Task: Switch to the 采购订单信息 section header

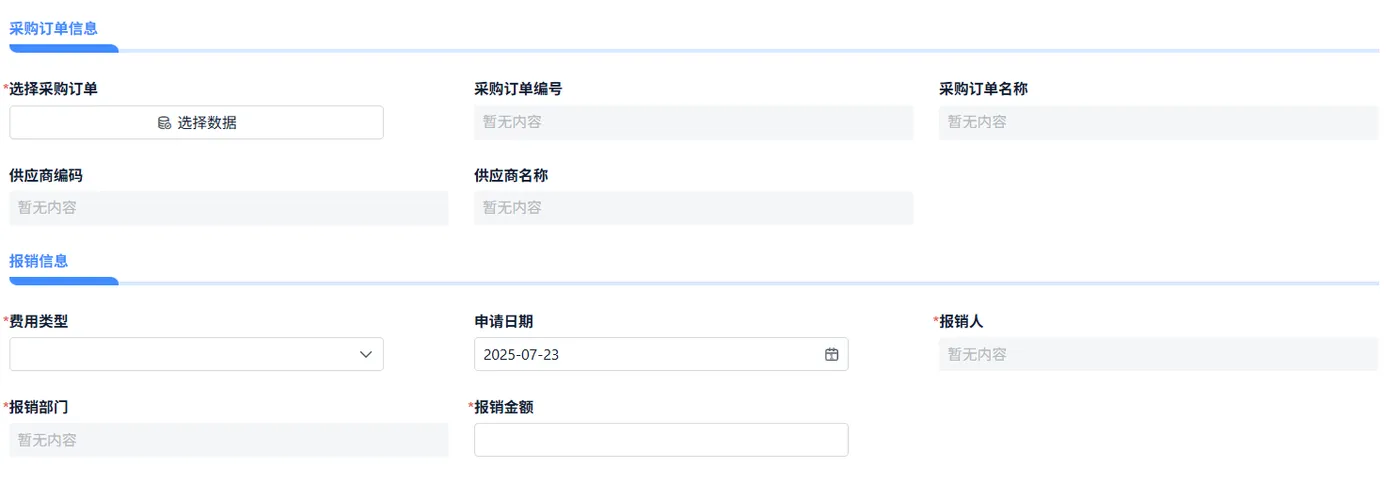Action: (54, 29)
